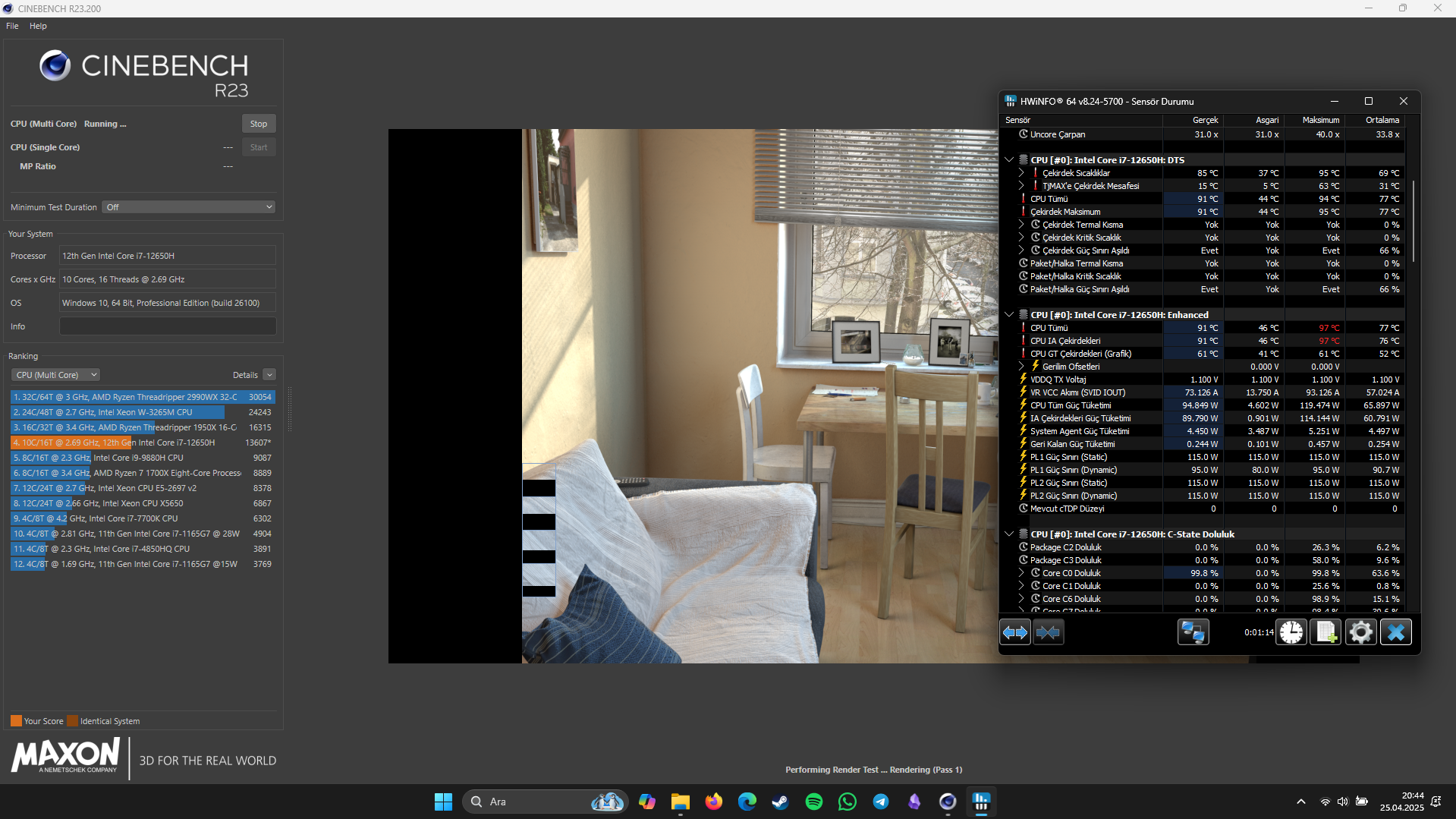Open Spotify from the taskbar

[814, 802]
